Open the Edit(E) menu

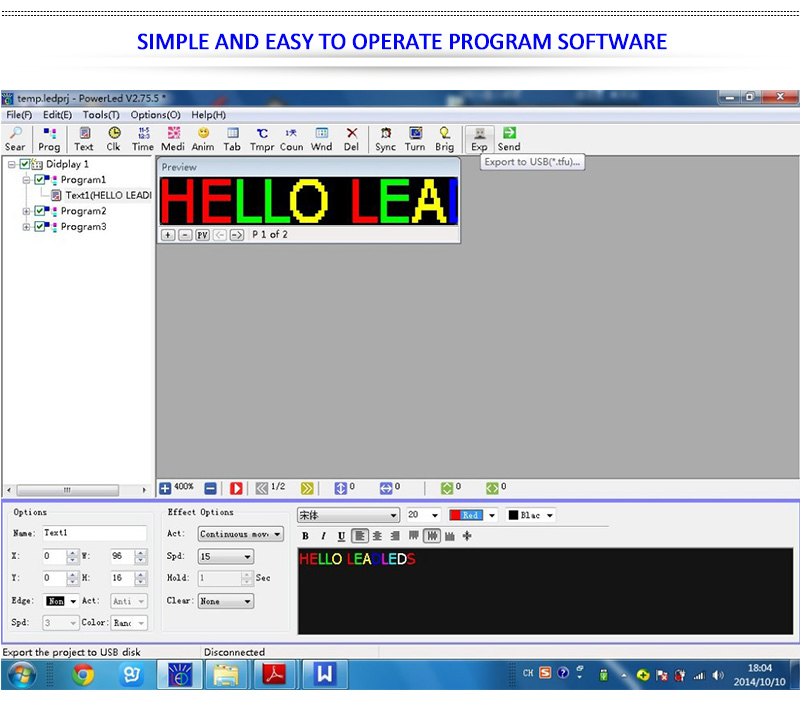[57, 115]
